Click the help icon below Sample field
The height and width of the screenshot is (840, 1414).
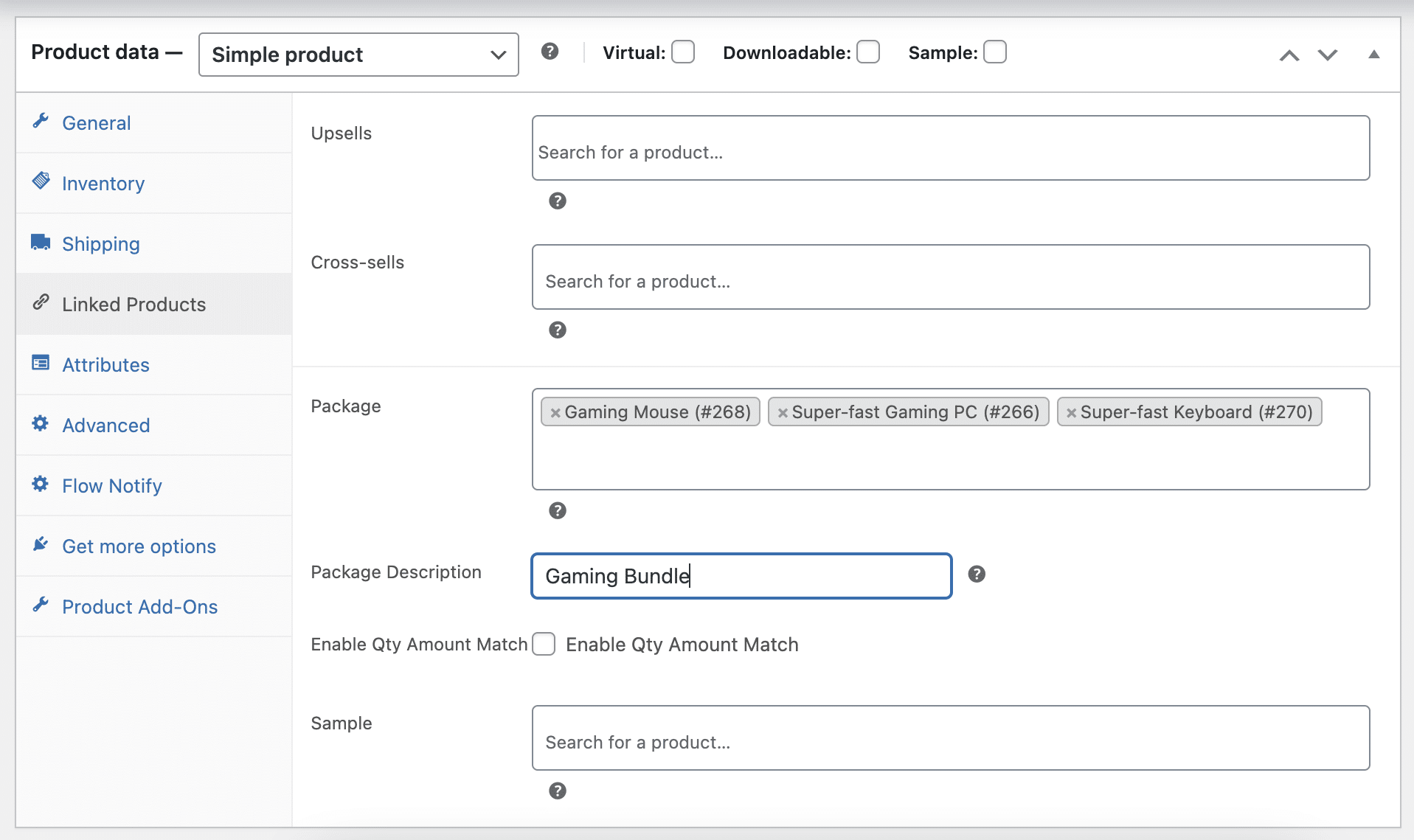tap(558, 791)
